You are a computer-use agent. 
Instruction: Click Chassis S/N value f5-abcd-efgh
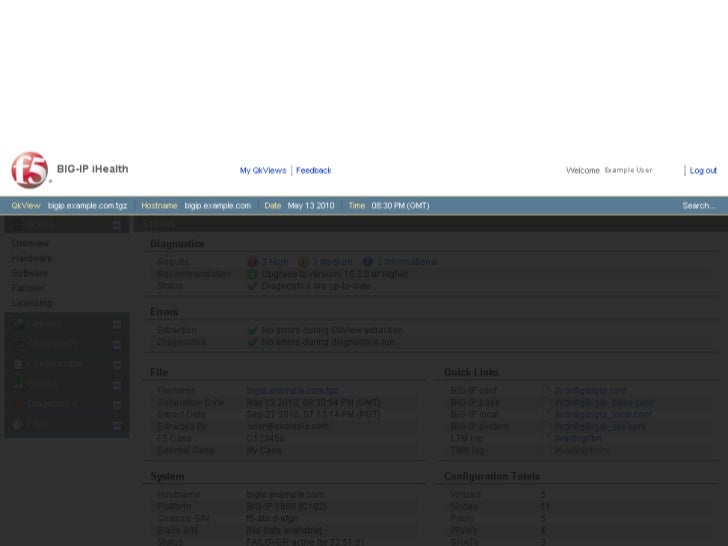click(272, 518)
